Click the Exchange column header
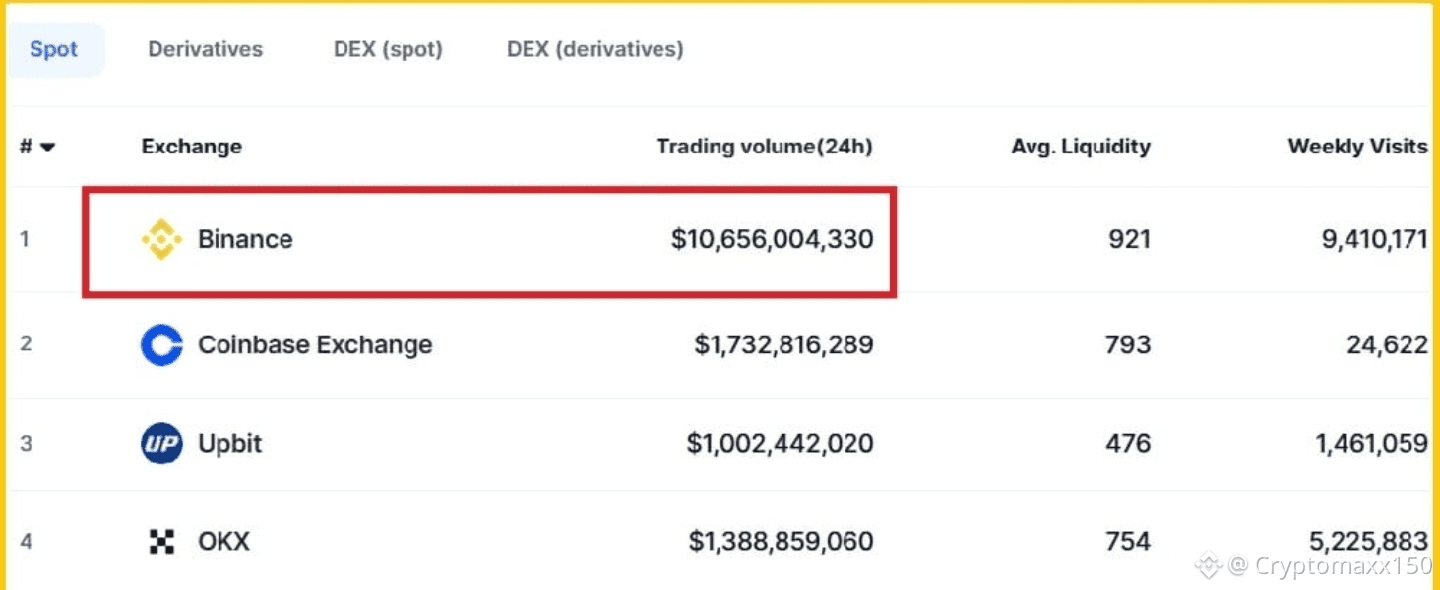The image size is (1440, 590). click(191, 147)
